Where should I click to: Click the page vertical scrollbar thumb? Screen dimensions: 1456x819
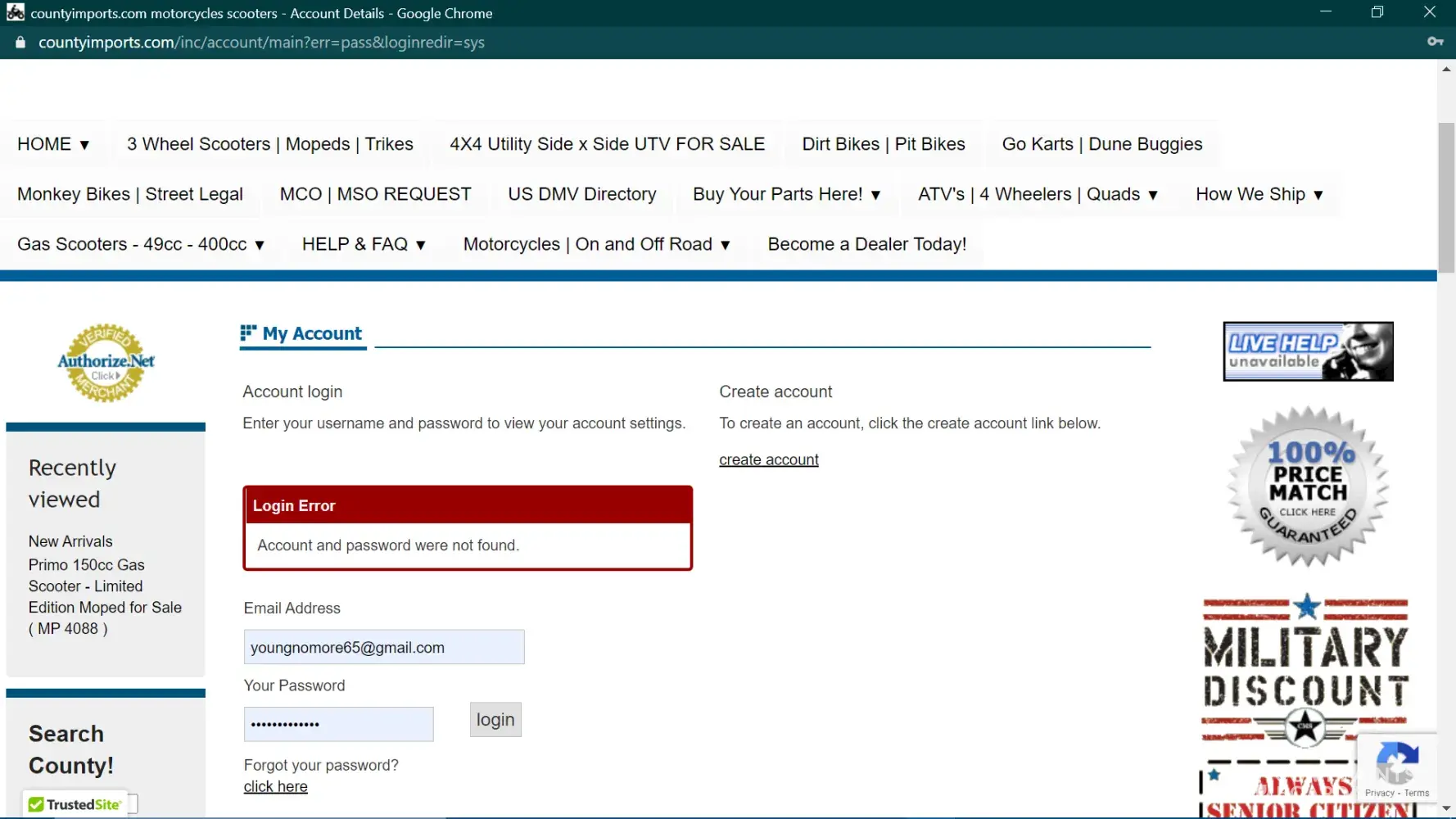pos(1446,197)
